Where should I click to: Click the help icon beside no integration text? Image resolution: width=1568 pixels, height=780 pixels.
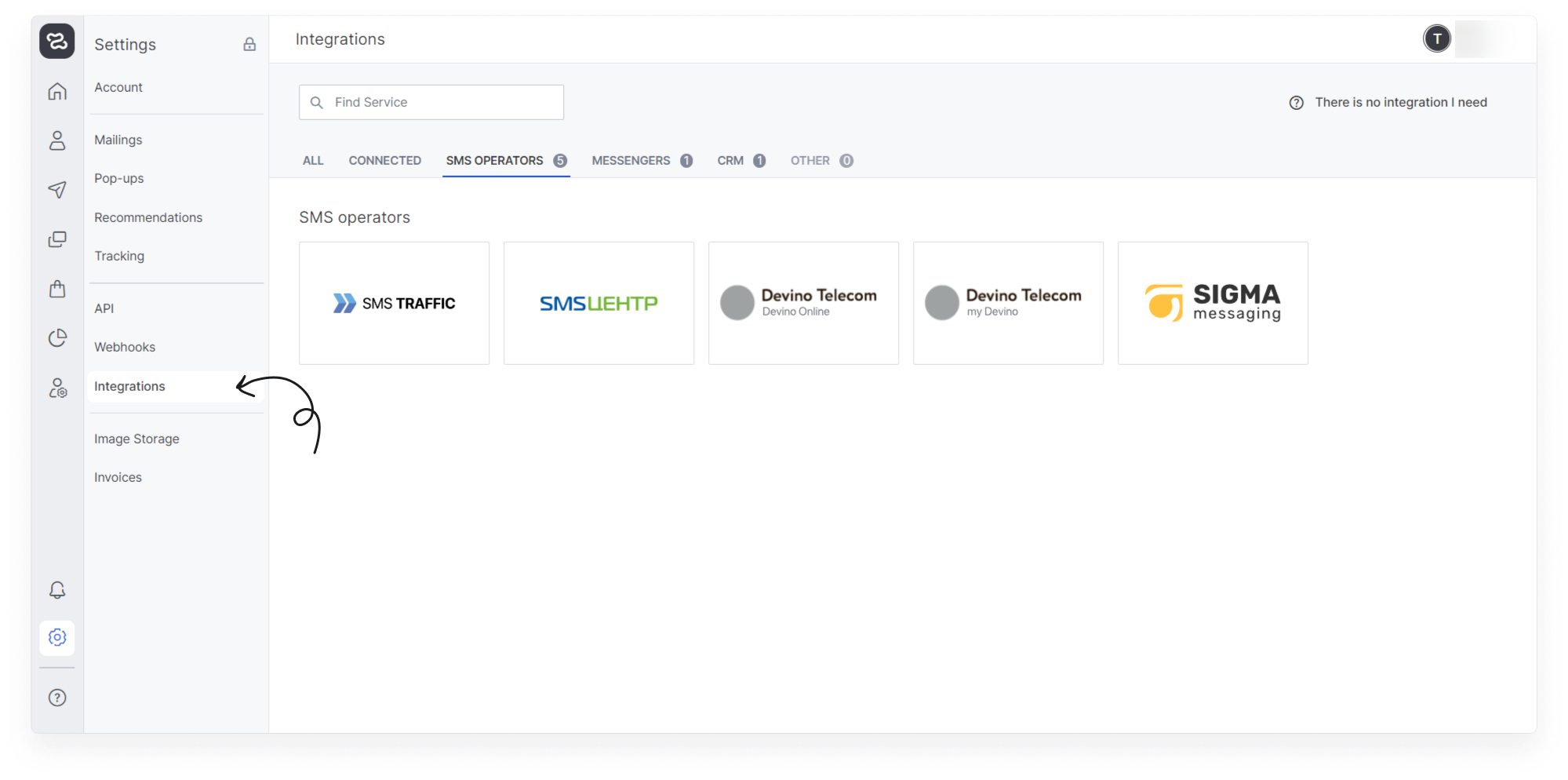[1297, 103]
